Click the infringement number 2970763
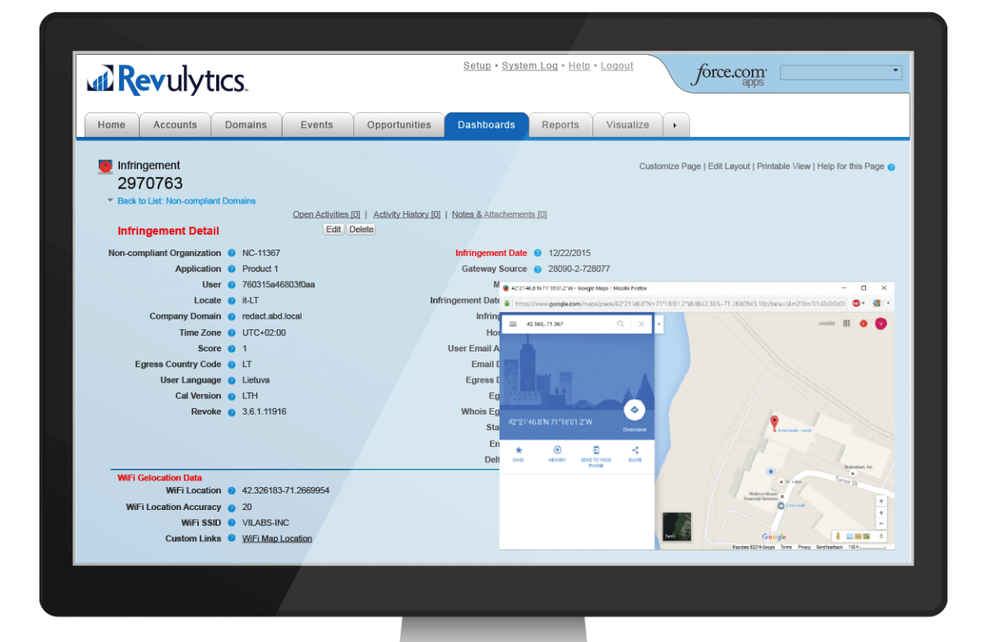 150,184
